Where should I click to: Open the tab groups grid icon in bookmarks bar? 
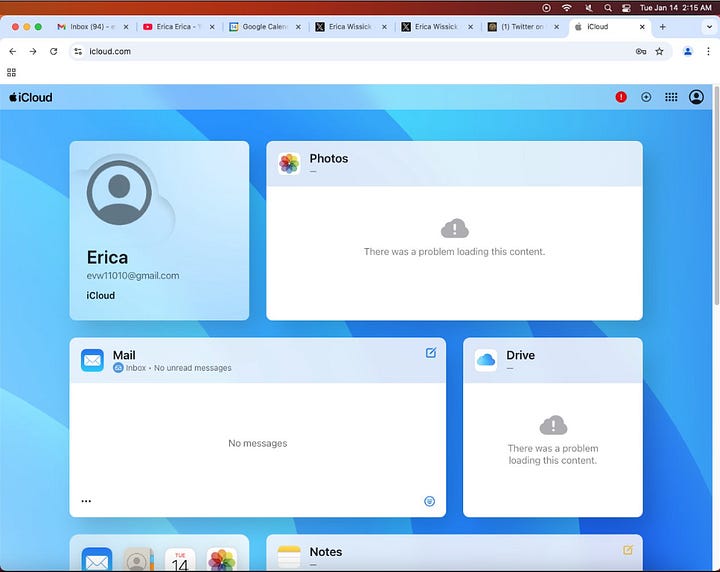[x=11, y=73]
